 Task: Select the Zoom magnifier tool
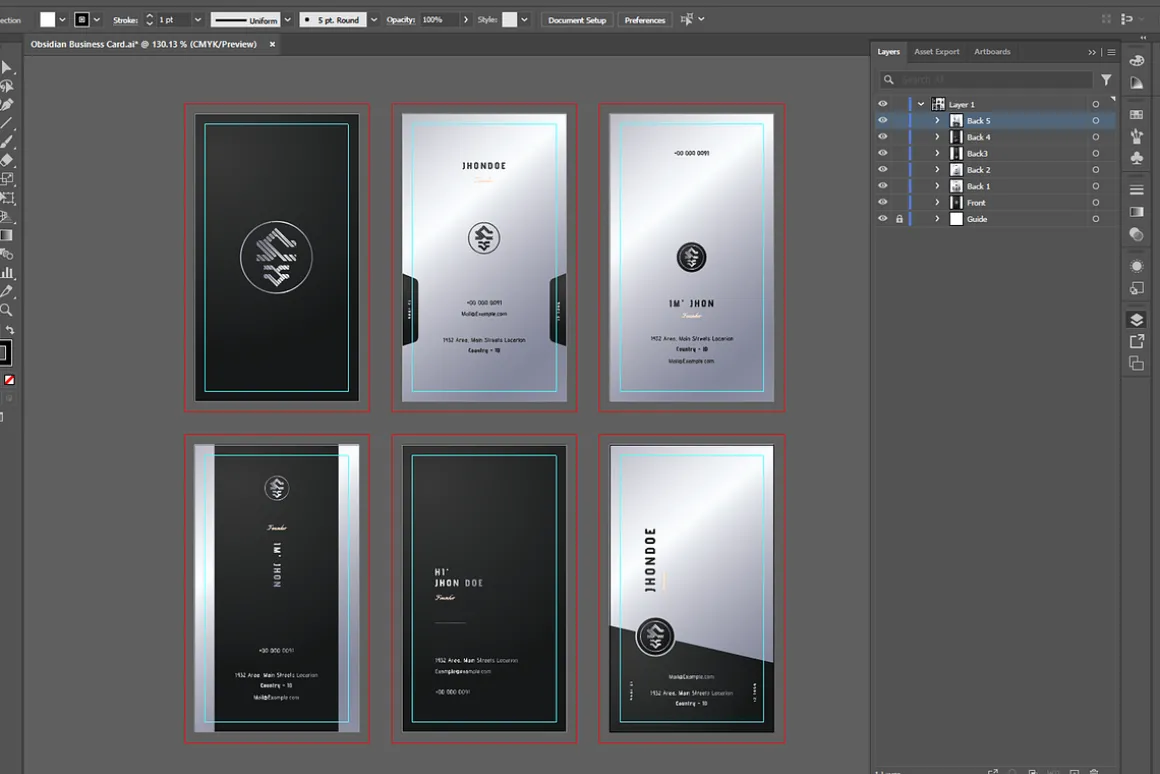coord(6,310)
